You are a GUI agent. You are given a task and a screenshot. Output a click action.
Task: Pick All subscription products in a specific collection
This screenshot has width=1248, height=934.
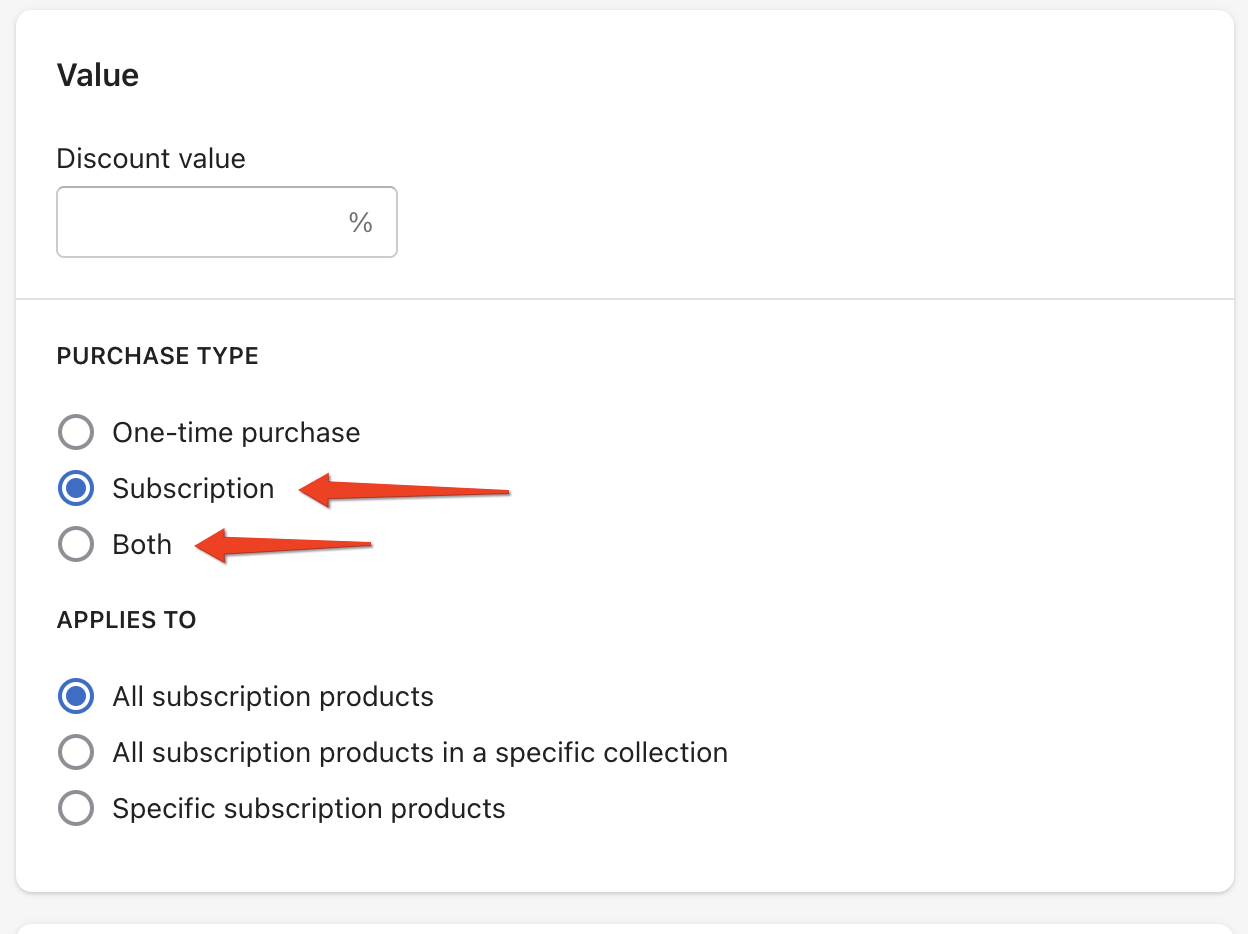click(x=76, y=752)
